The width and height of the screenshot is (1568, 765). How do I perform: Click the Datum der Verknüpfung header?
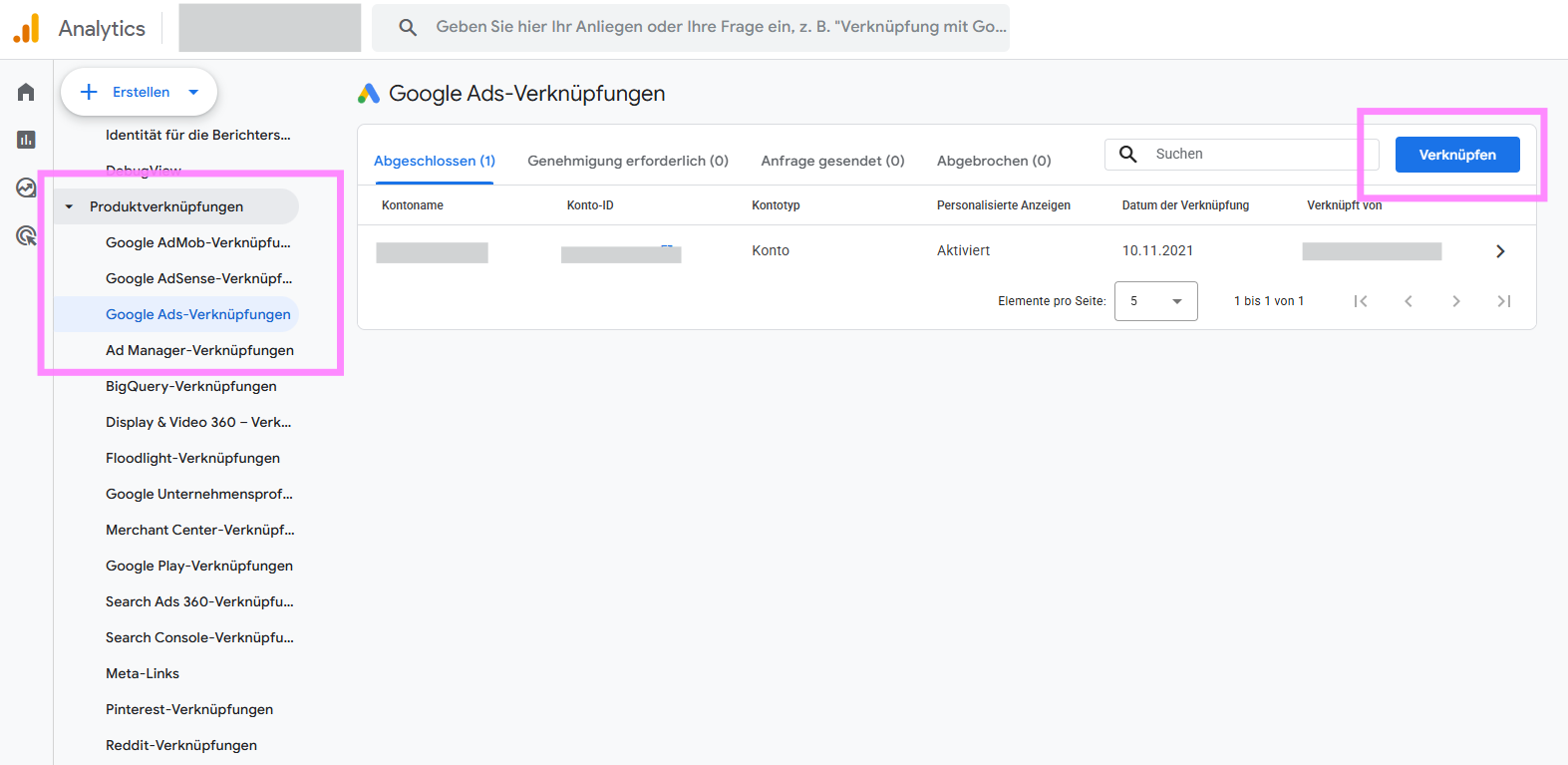tap(1185, 205)
